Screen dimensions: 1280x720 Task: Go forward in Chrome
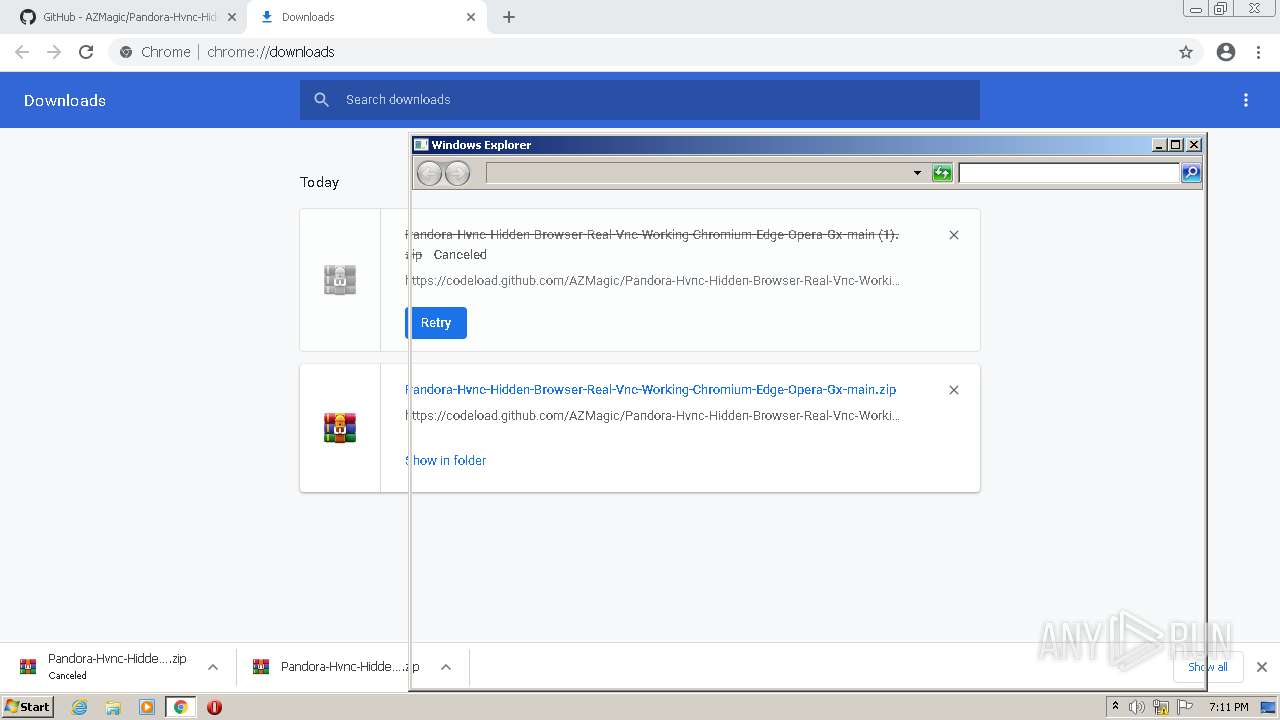click(54, 52)
